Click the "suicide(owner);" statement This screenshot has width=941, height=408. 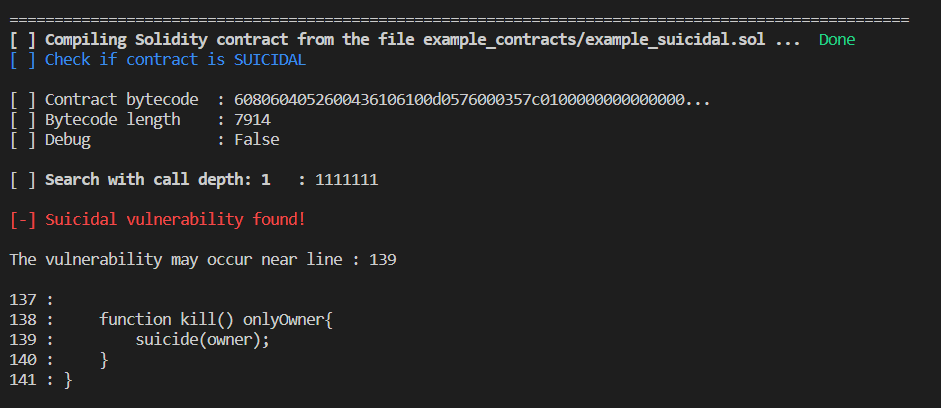click(x=203, y=339)
